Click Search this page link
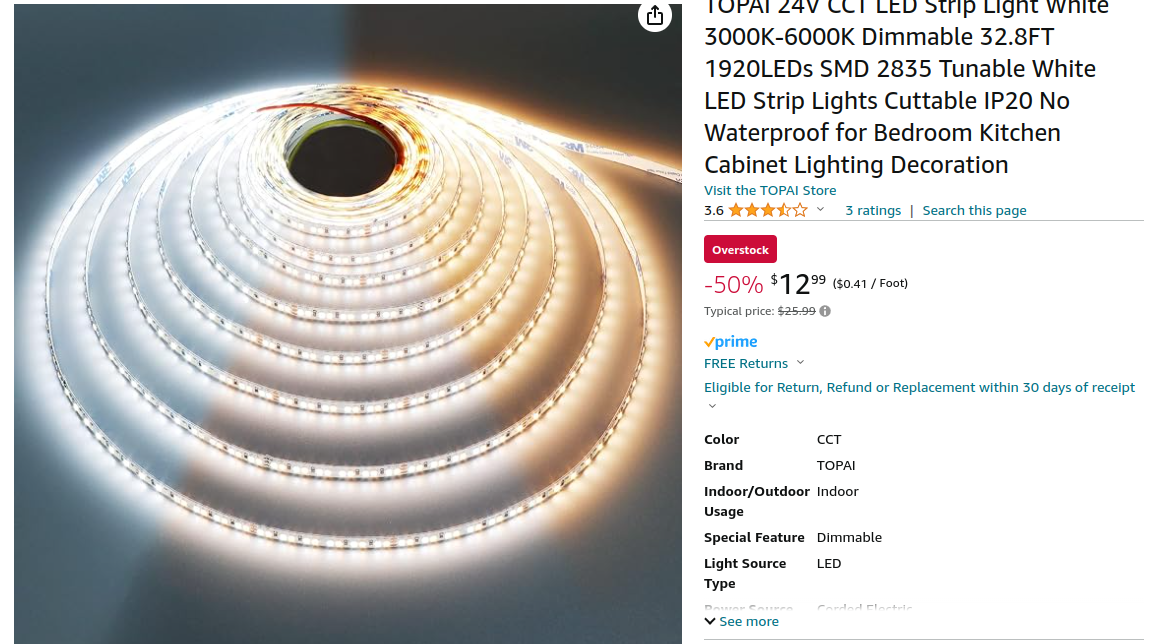This screenshot has height=644, width=1149. pyautogui.click(x=974, y=211)
